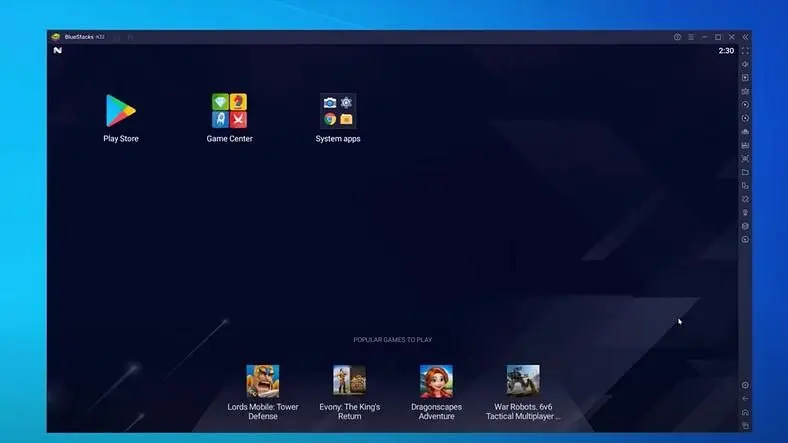Click the lock cursor icon in sidebar
The height and width of the screenshot is (443, 788).
click(745, 78)
